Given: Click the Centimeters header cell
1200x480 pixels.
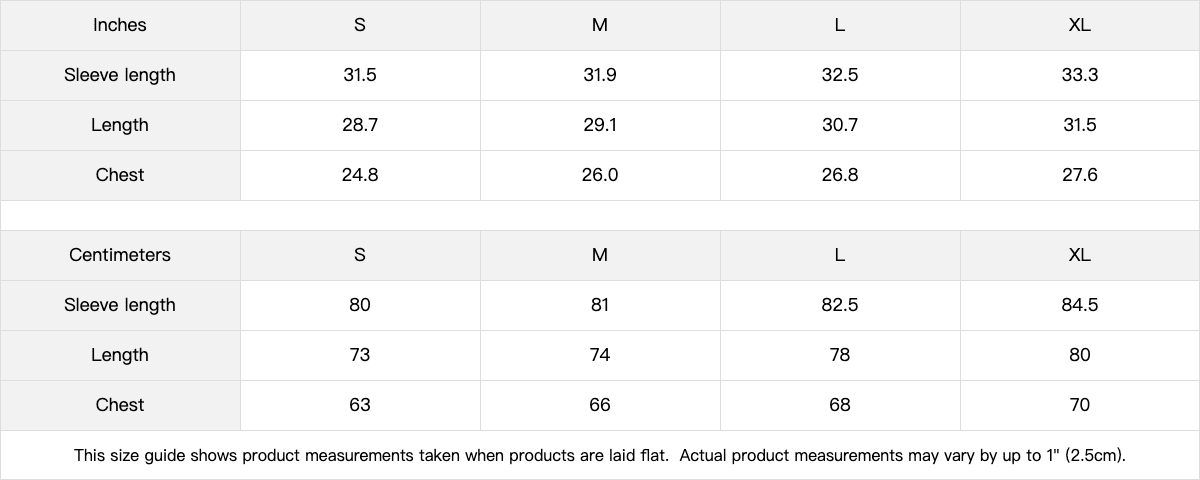Looking at the screenshot, I should 120,255.
